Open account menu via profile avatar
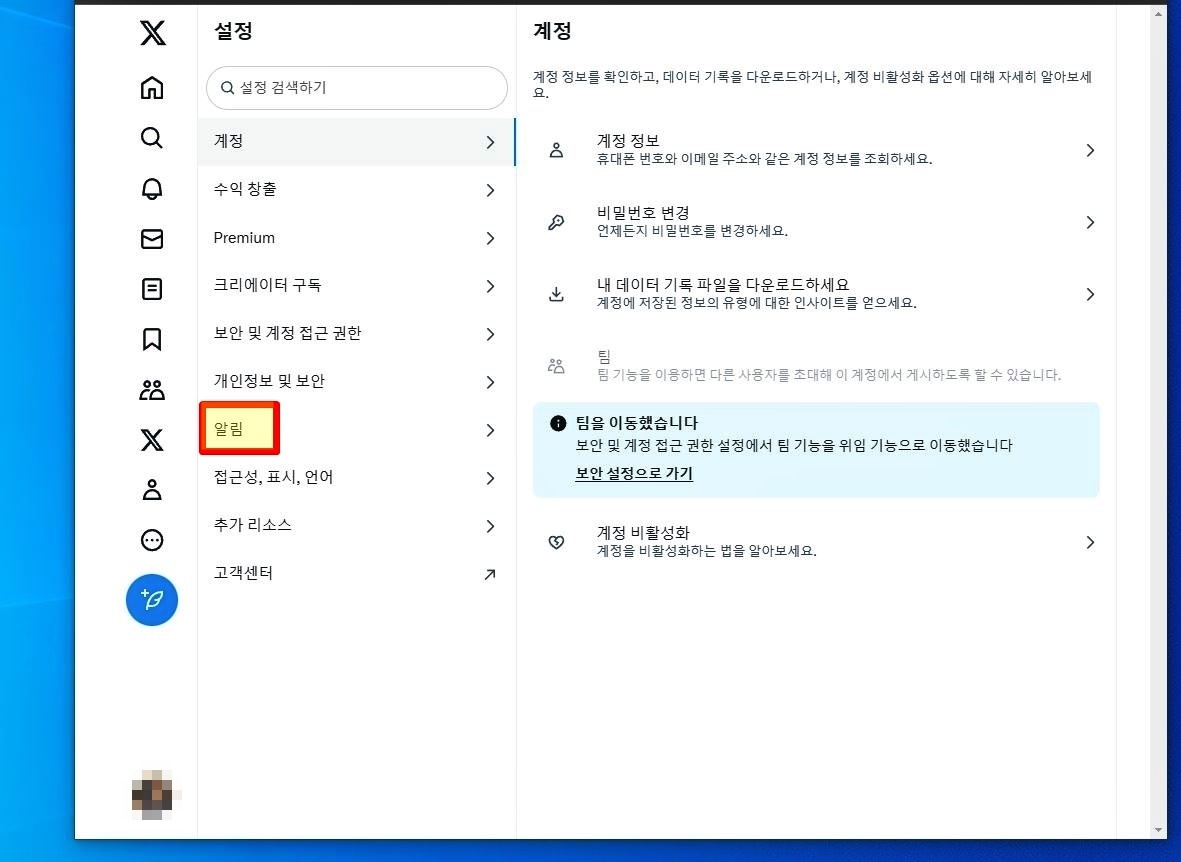Viewport: 1181px width, 862px height. tap(152, 795)
